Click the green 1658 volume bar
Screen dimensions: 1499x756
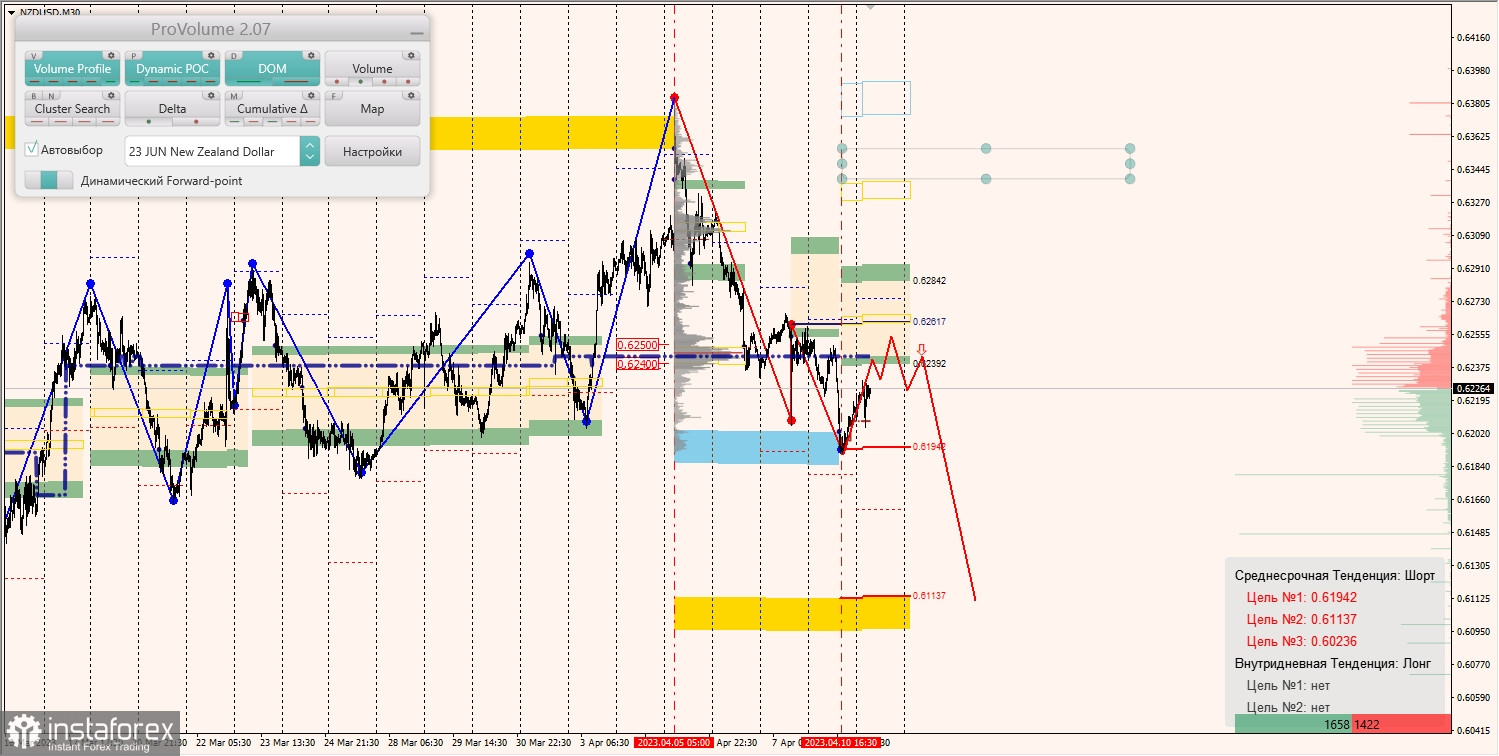click(x=1293, y=723)
